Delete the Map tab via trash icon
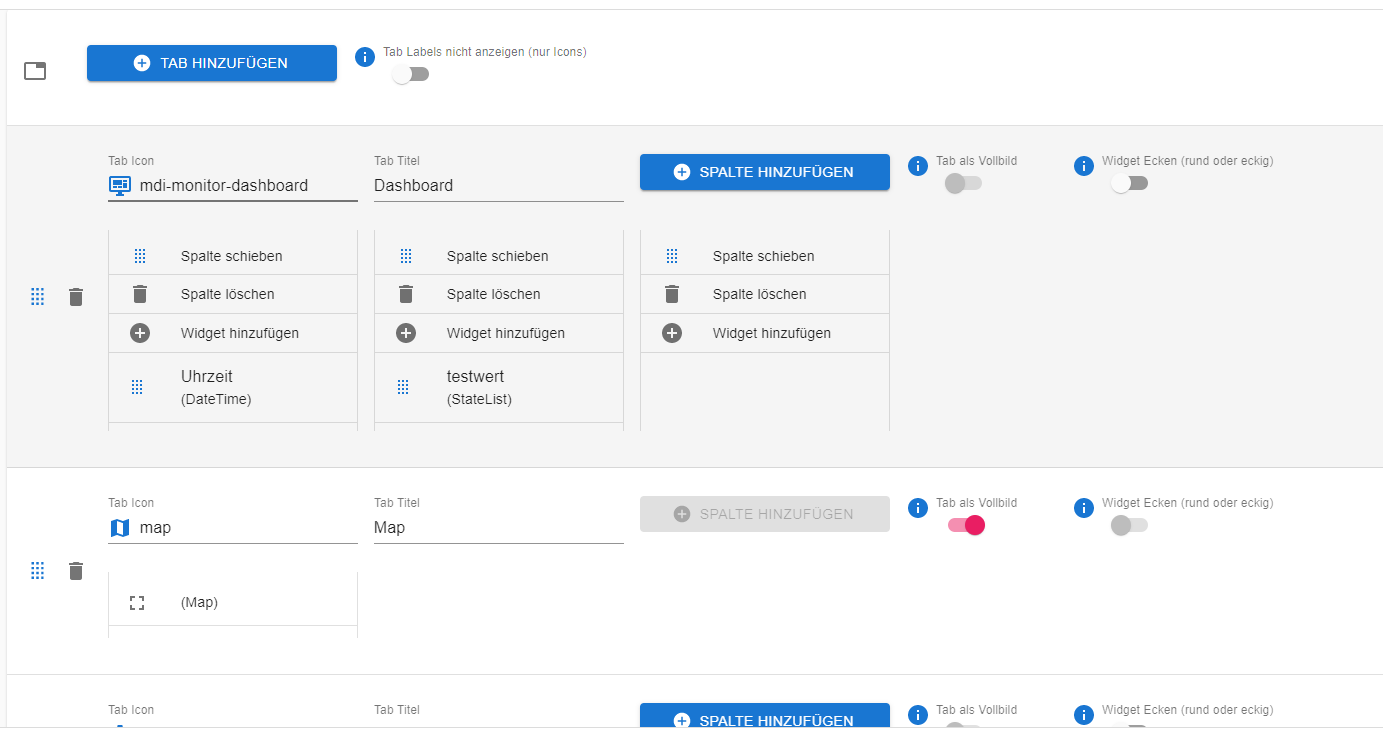The height and width of the screenshot is (739, 1383). (76, 571)
